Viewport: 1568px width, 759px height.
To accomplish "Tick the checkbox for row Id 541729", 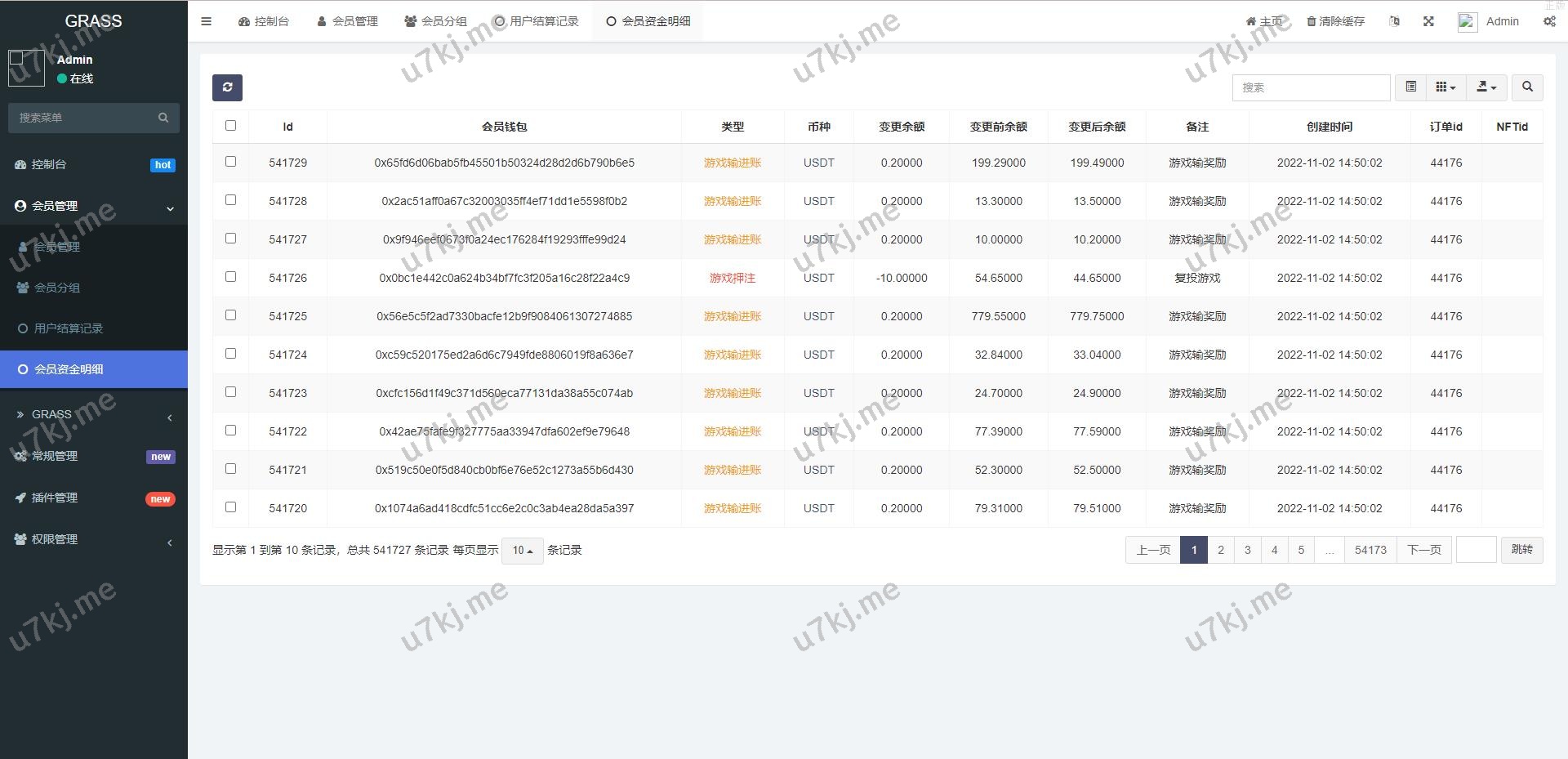I will [230, 162].
